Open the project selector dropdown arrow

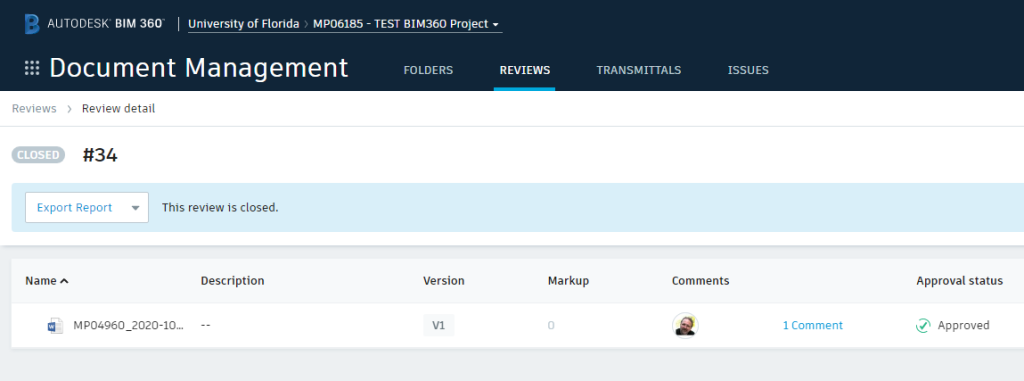pos(496,25)
